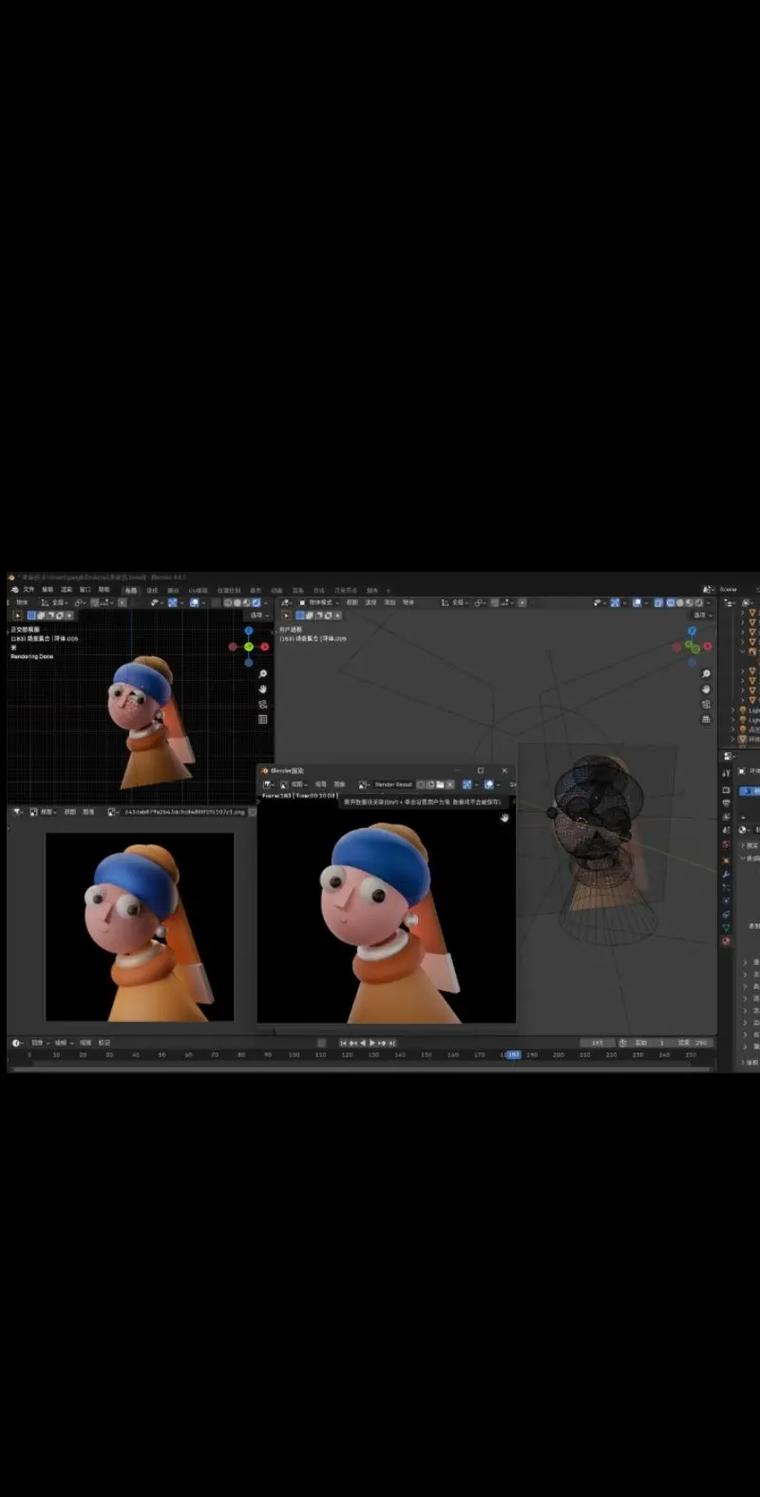The width and height of the screenshot is (760, 1497).
Task: Open Select menu (选择) in right viewport
Action: (371, 602)
